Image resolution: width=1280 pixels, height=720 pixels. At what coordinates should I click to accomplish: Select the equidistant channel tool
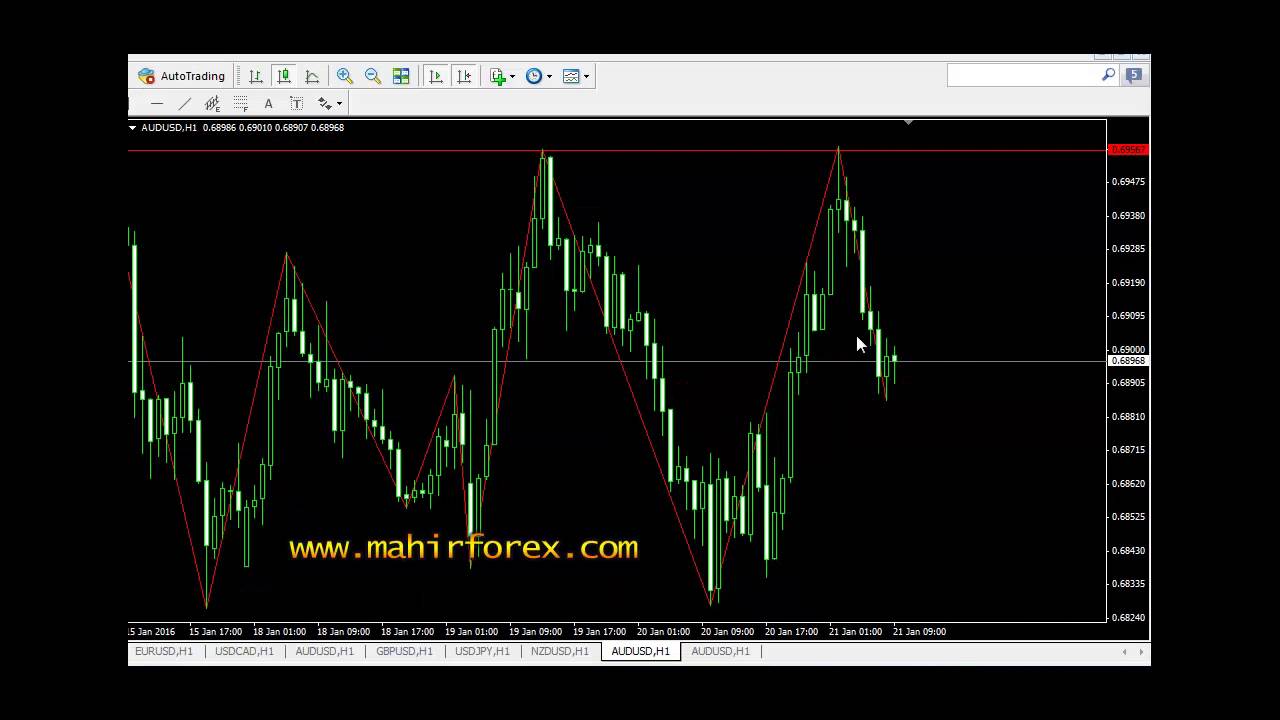coord(212,103)
